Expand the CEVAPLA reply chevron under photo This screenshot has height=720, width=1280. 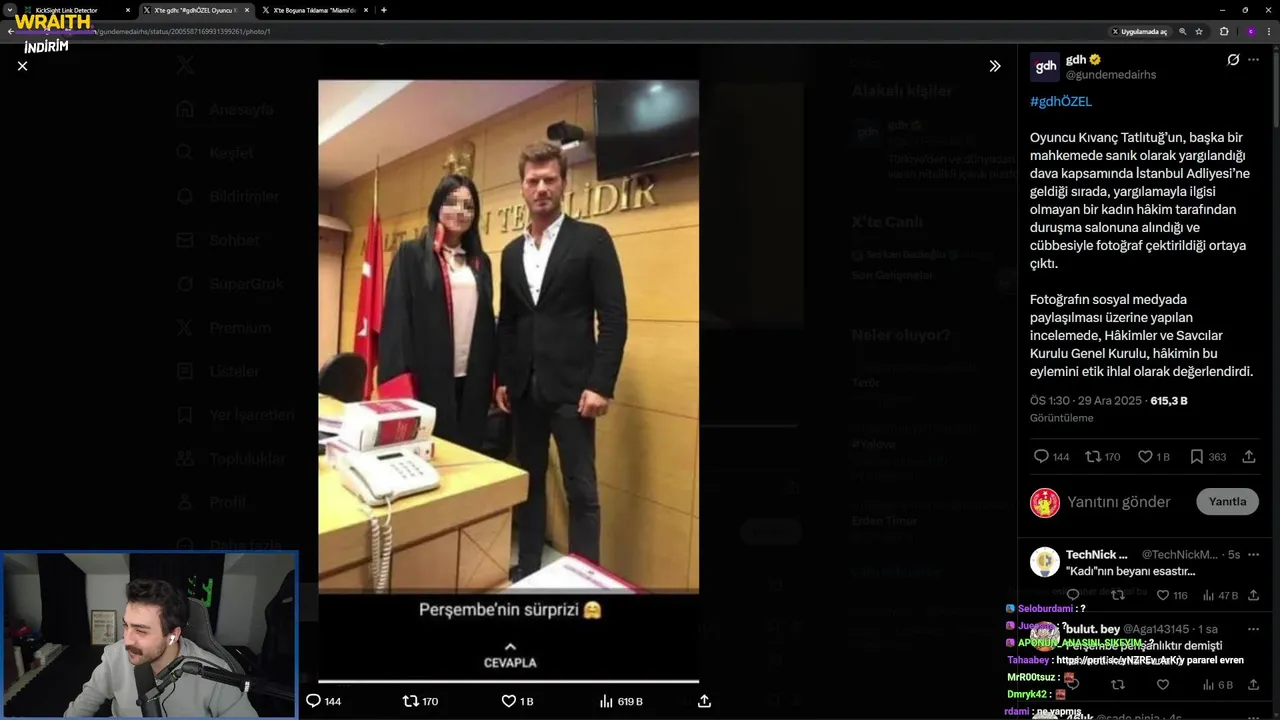(x=510, y=647)
